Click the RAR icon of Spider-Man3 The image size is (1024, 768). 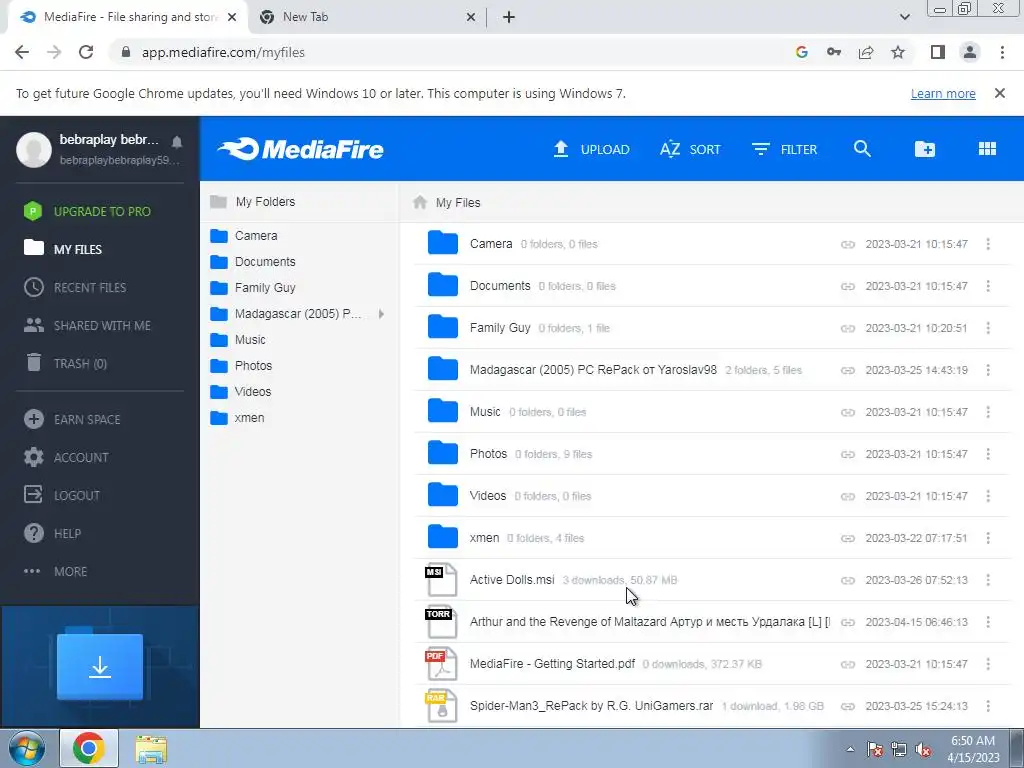pos(441,706)
